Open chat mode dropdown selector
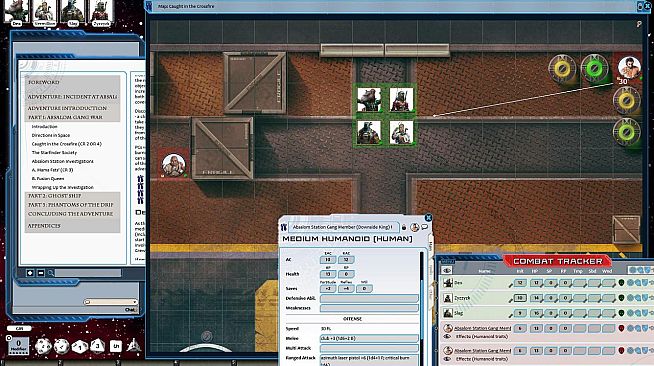This screenshot has height=366, width=654. 111,302
